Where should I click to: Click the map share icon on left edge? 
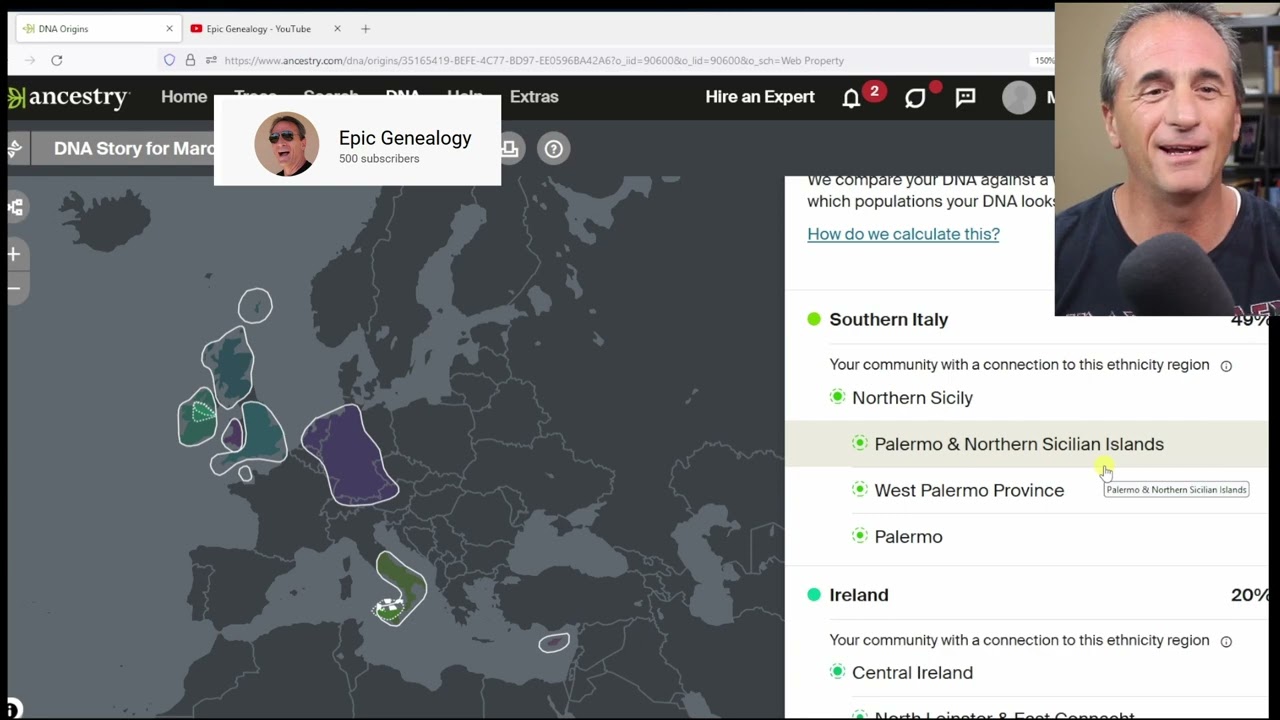(x=15, y=207)
